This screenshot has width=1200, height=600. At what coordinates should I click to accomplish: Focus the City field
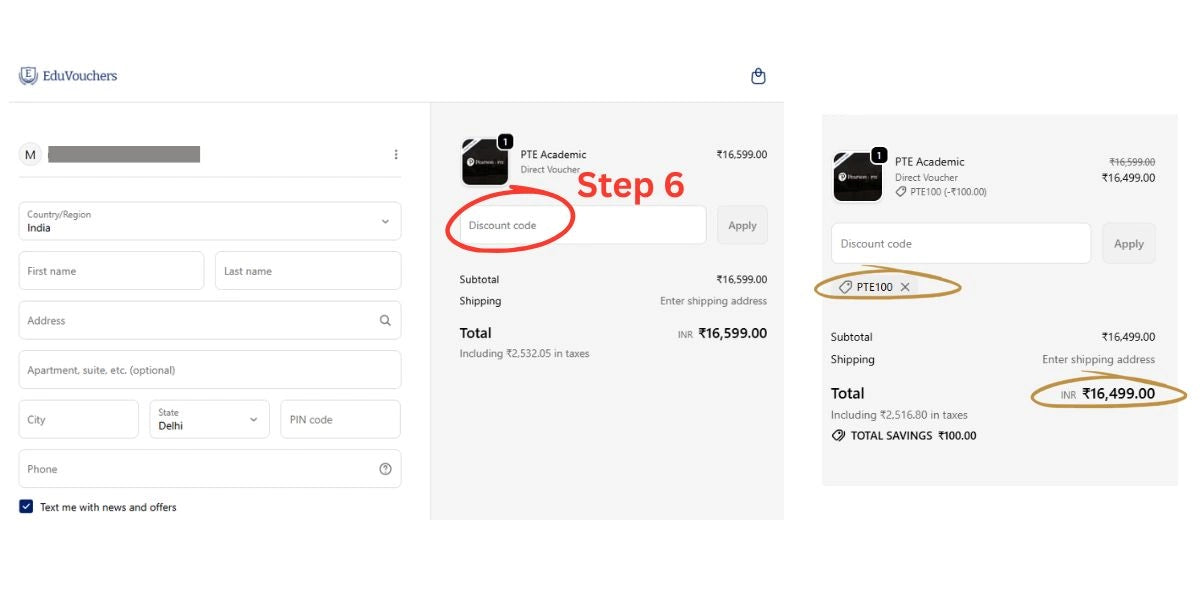79,419
